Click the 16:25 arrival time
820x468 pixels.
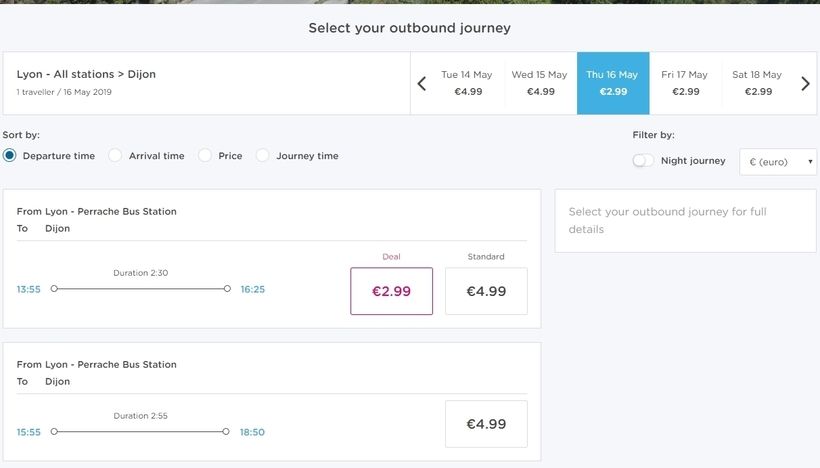point(253,289)
